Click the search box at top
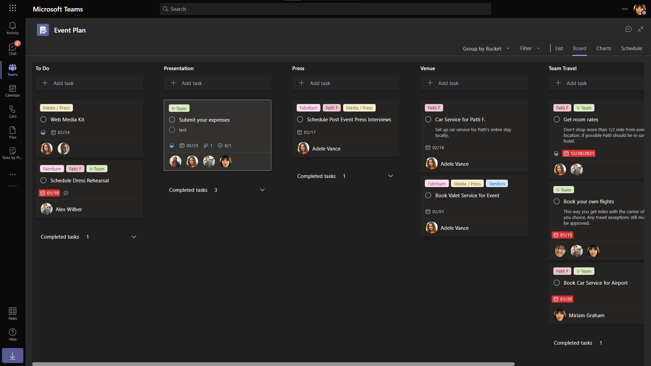 coord(326,9)
